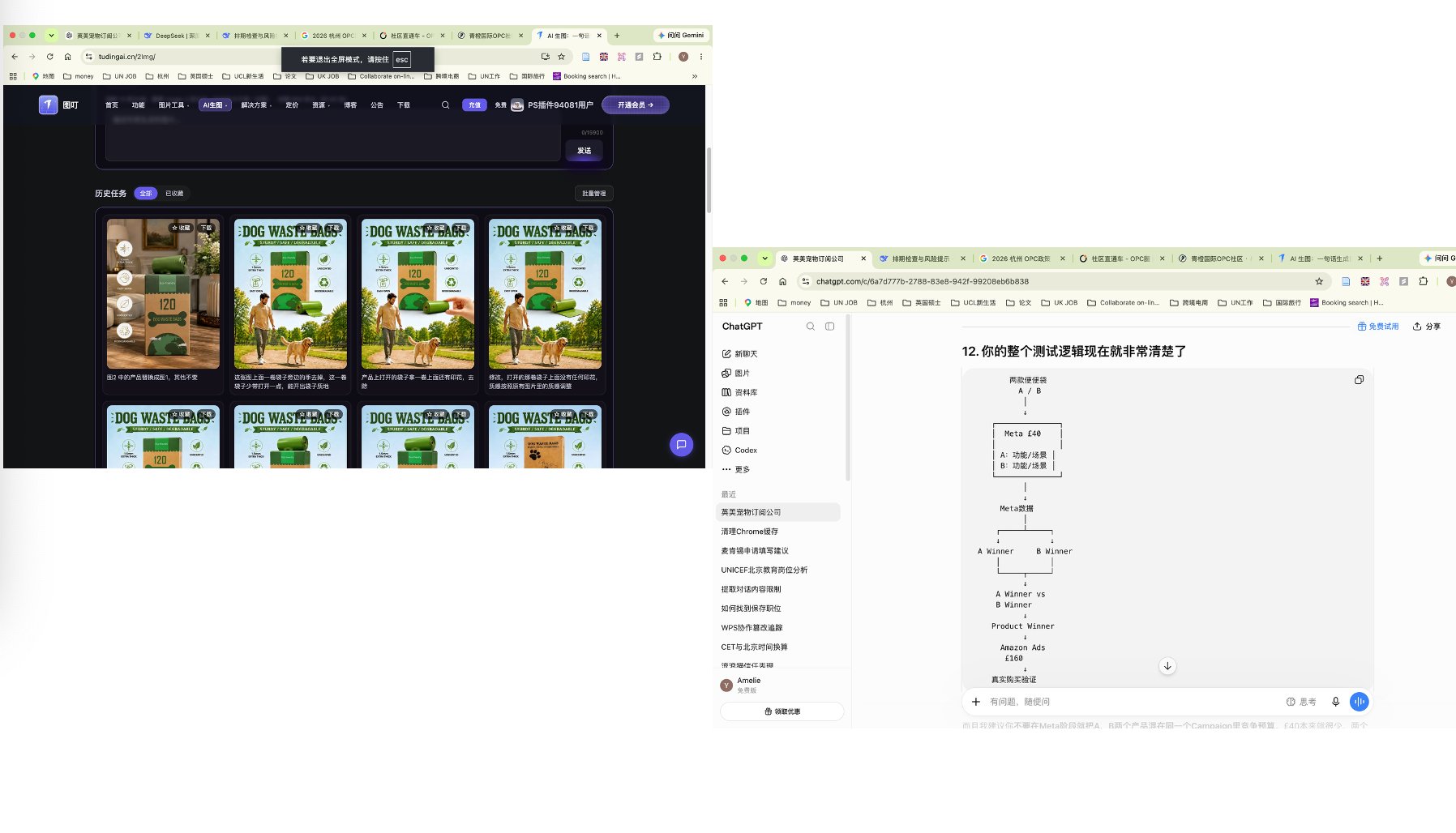Start a 新聊天 in ChatGPT sidebar
The width and height of the screenshot is (1456, 833).
pyautogui.click(x=739, y=354)
